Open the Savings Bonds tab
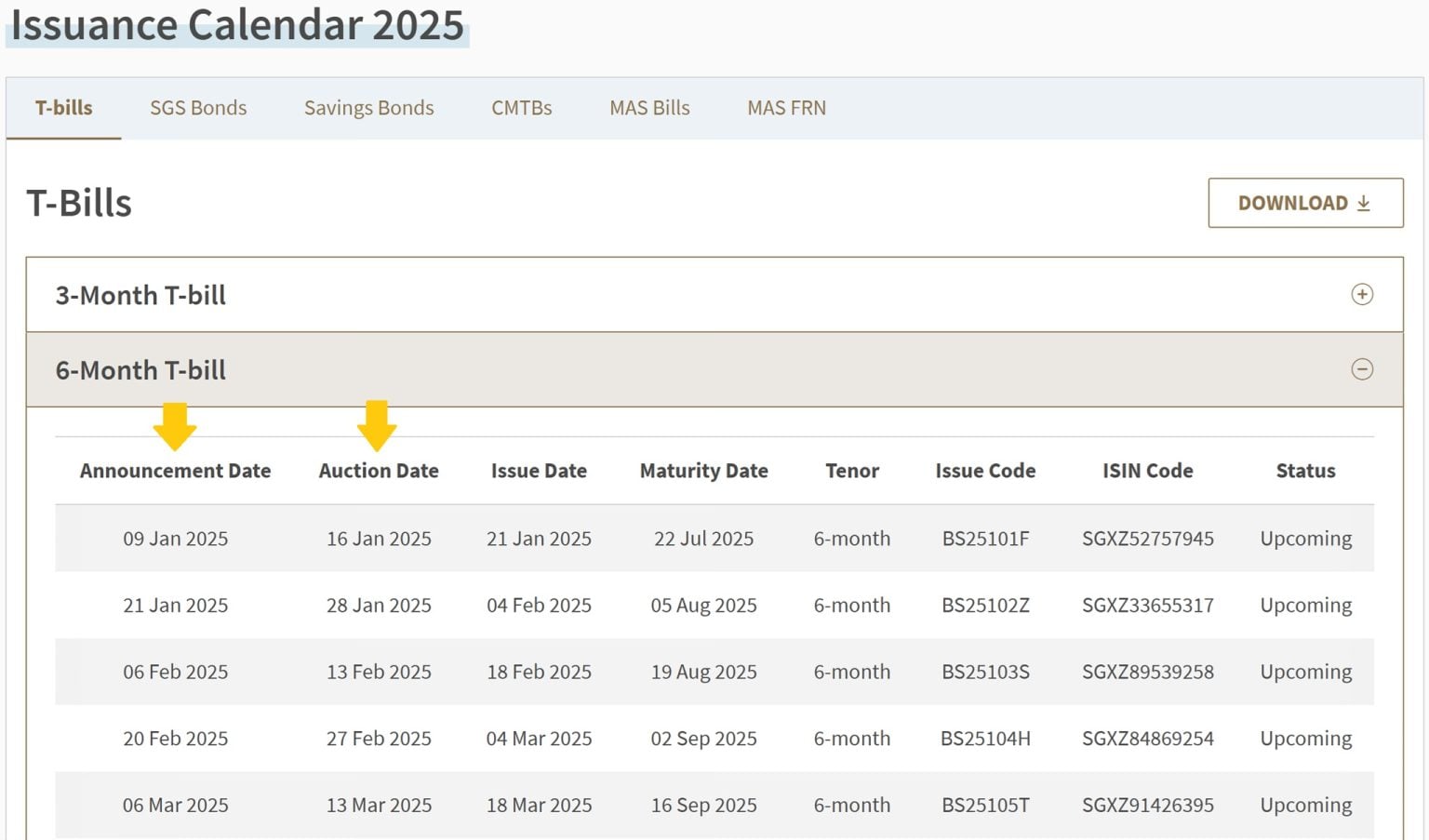This screenshot has width=1429, height=840. [368, 108]
